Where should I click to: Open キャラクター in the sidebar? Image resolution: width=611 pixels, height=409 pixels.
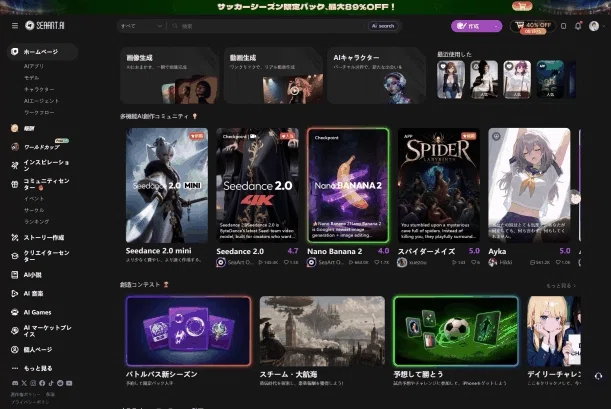pos(39,89)
